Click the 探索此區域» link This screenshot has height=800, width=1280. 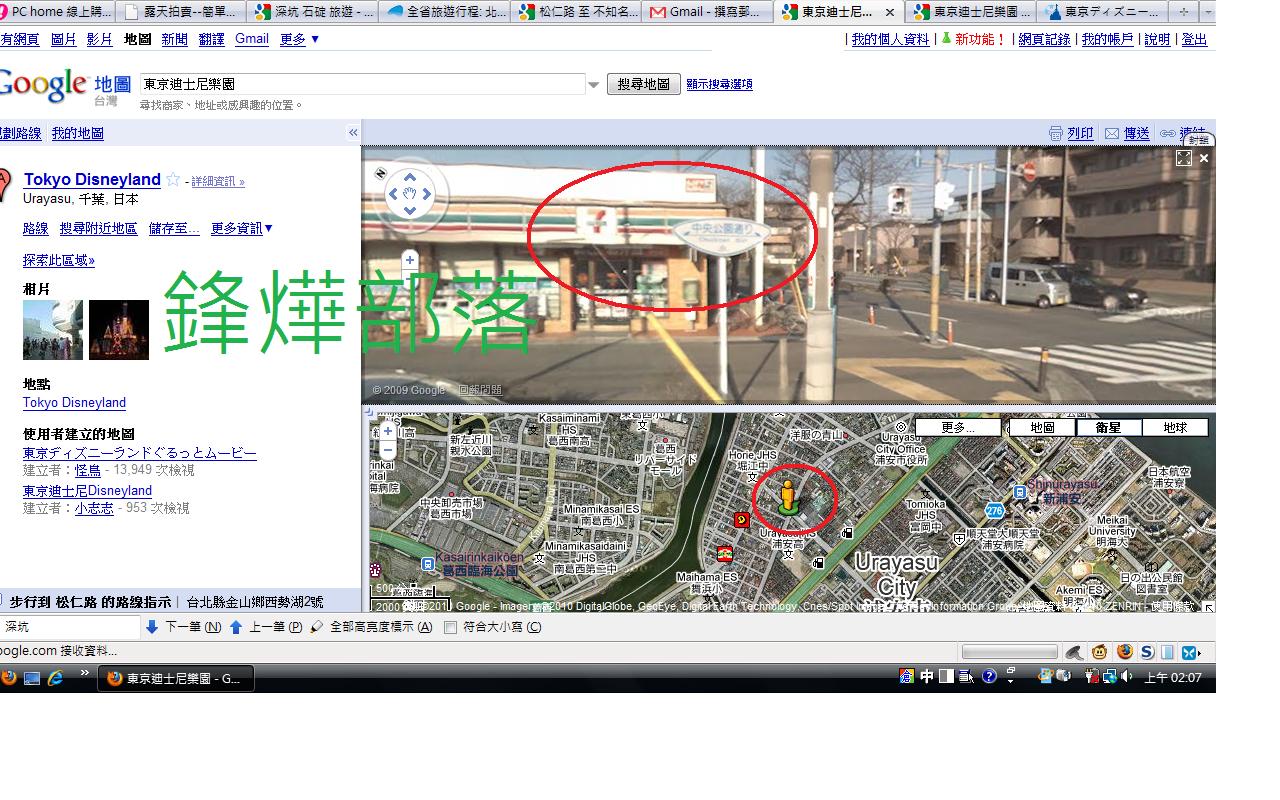coord(59,260)
